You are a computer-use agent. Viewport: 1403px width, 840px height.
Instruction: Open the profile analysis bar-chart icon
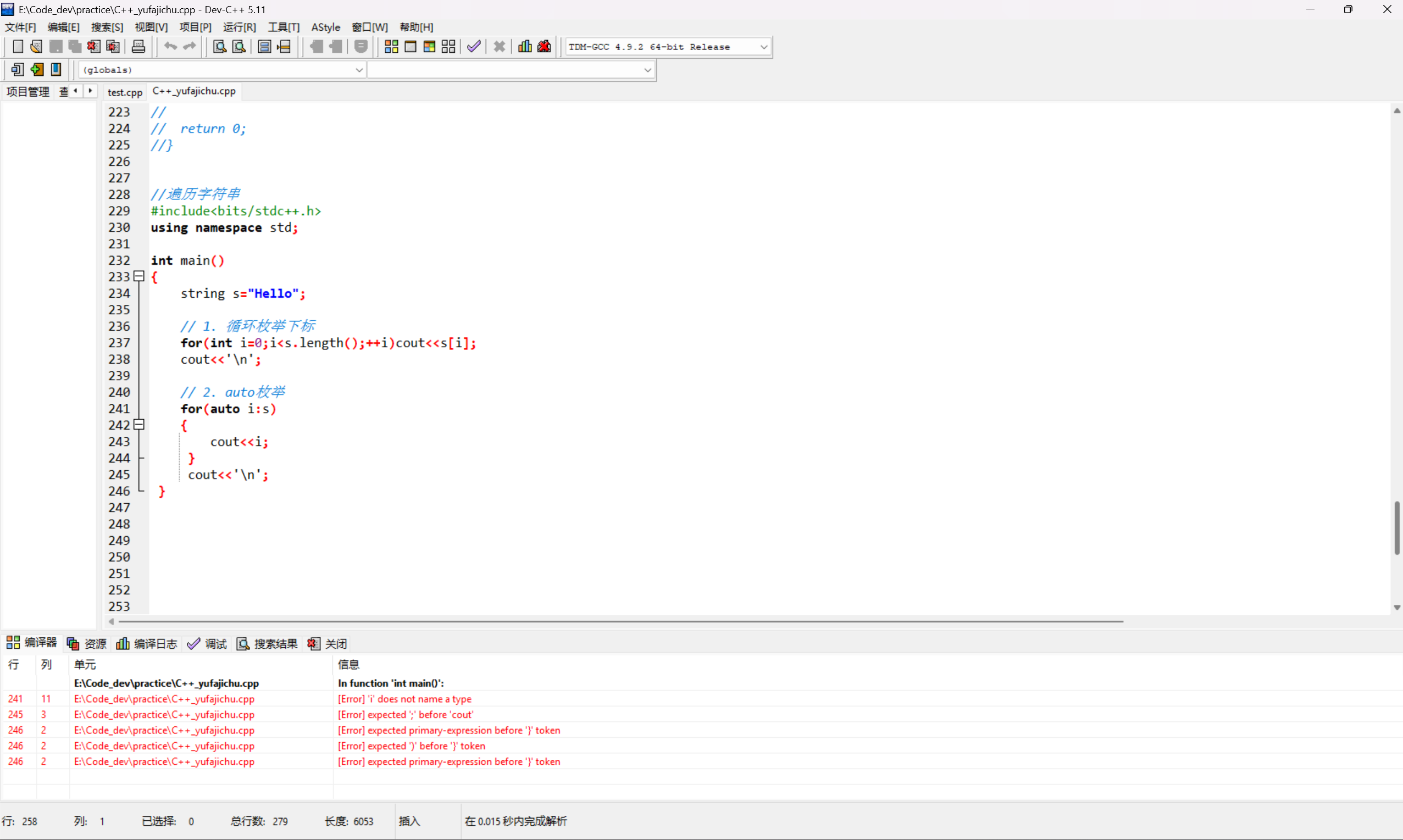(x=525, y=46)
